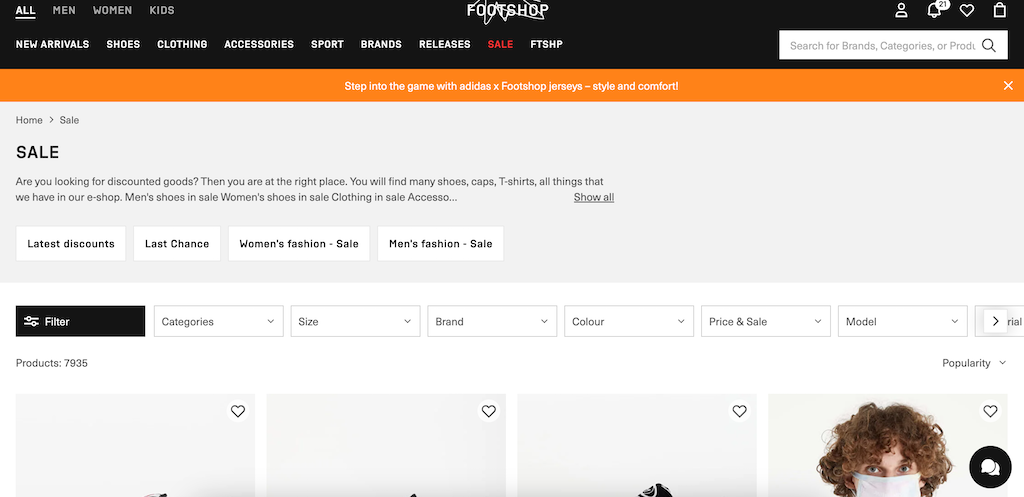Click the Sale breadcrumb

click(69, 120)
